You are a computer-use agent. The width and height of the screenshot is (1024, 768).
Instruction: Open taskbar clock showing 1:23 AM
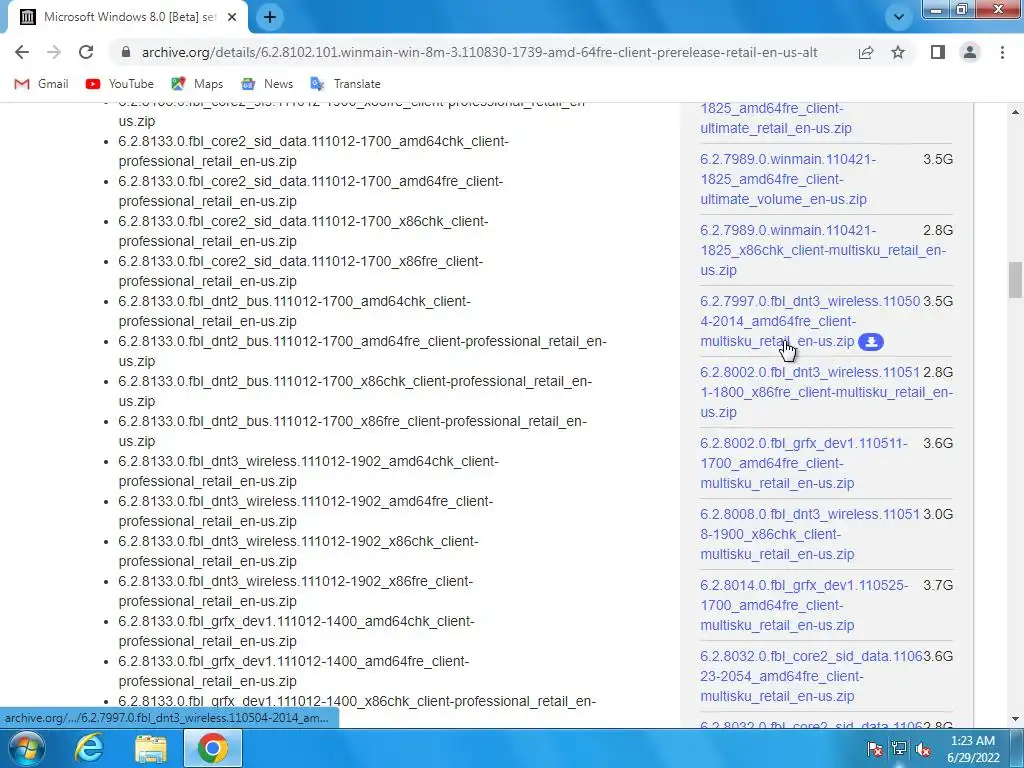(x=973, y=749)
